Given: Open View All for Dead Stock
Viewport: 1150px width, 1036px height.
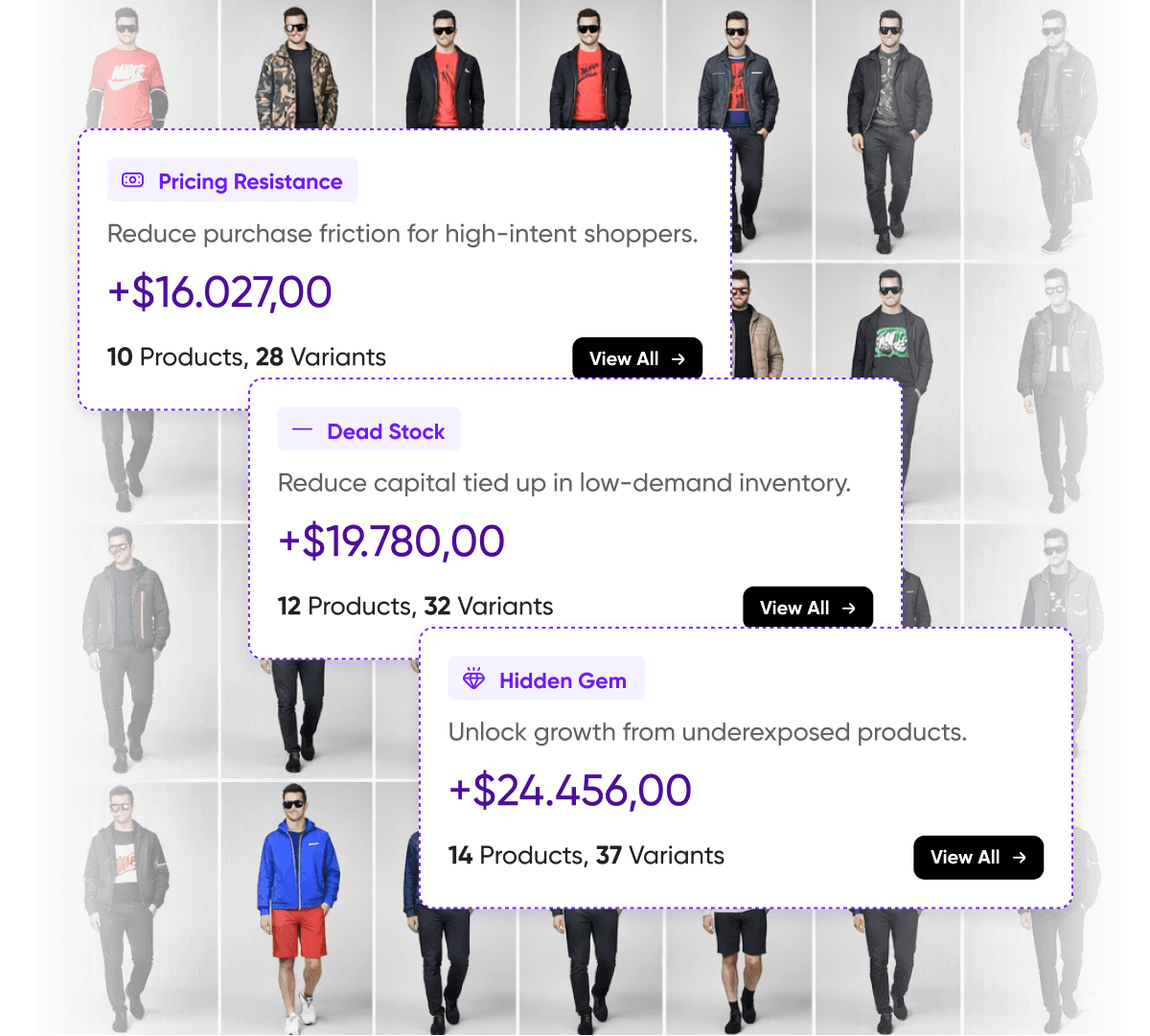Looking at the screenshot, I should (808, 607).
